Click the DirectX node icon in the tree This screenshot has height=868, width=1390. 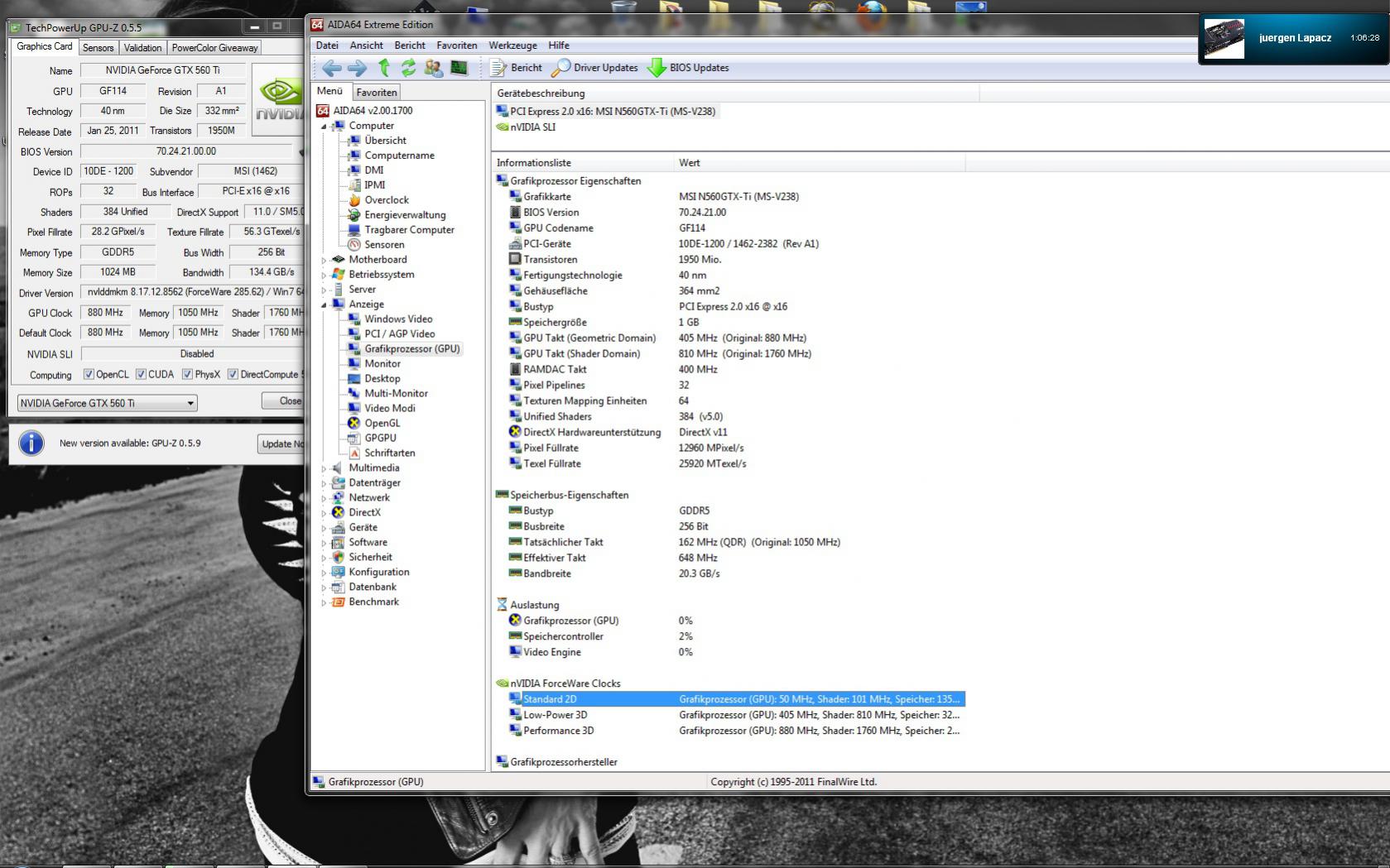coord(339,513)
